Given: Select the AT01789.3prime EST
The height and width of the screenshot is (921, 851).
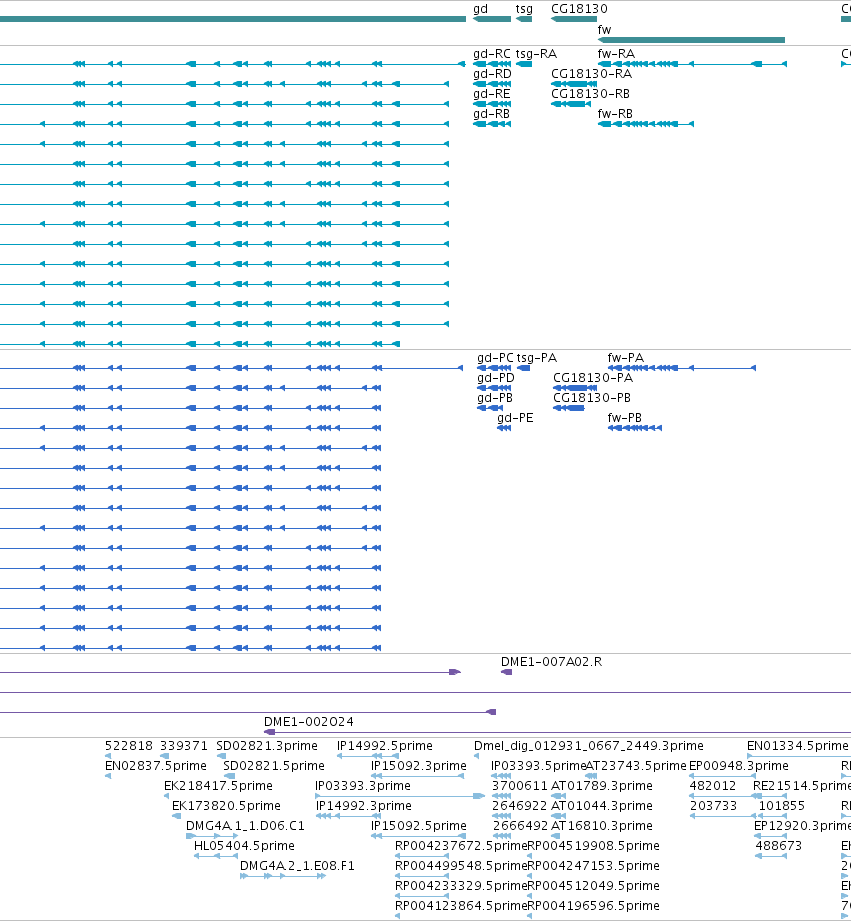Looking at the screenshot, I should click(x=559, y=796).
